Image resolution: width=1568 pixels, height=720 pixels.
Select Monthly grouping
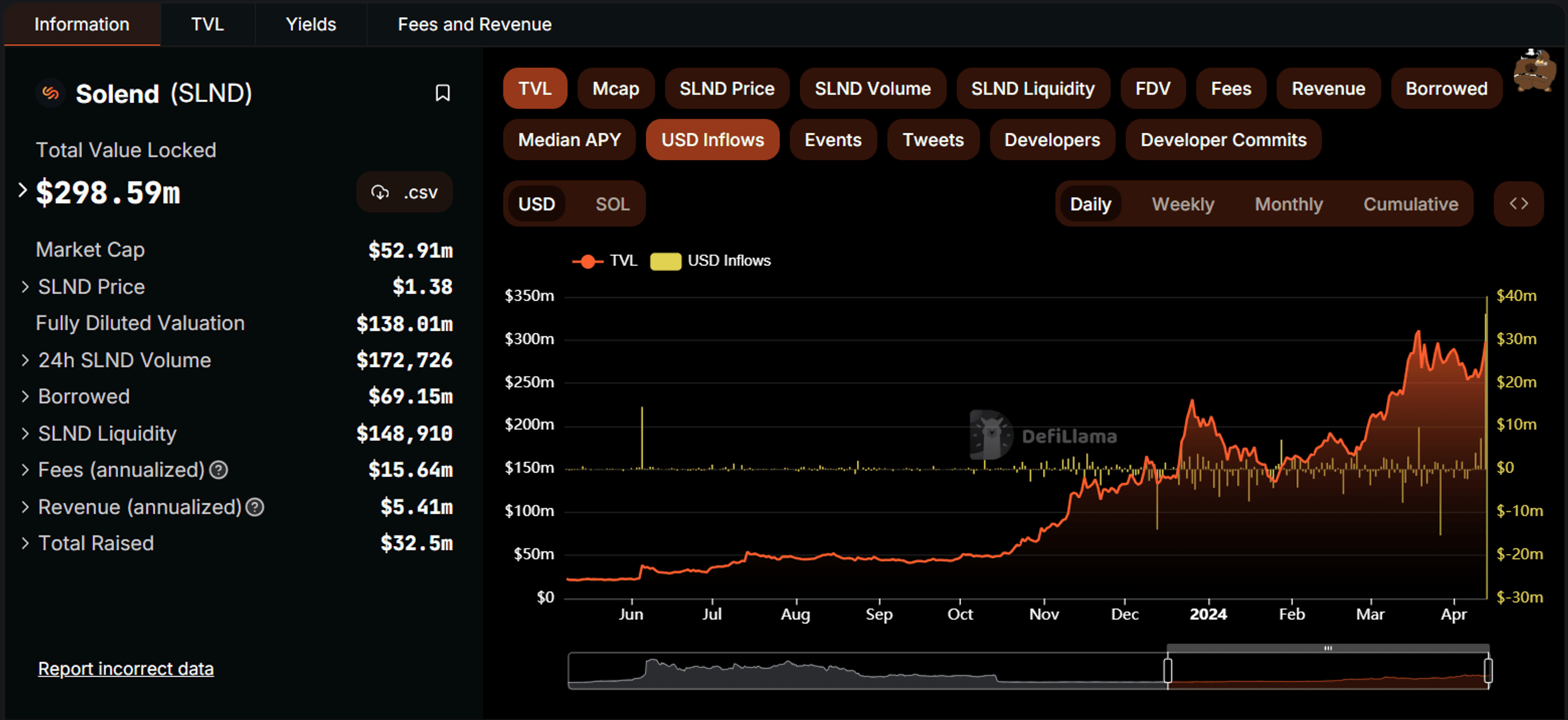[1289, 204]
